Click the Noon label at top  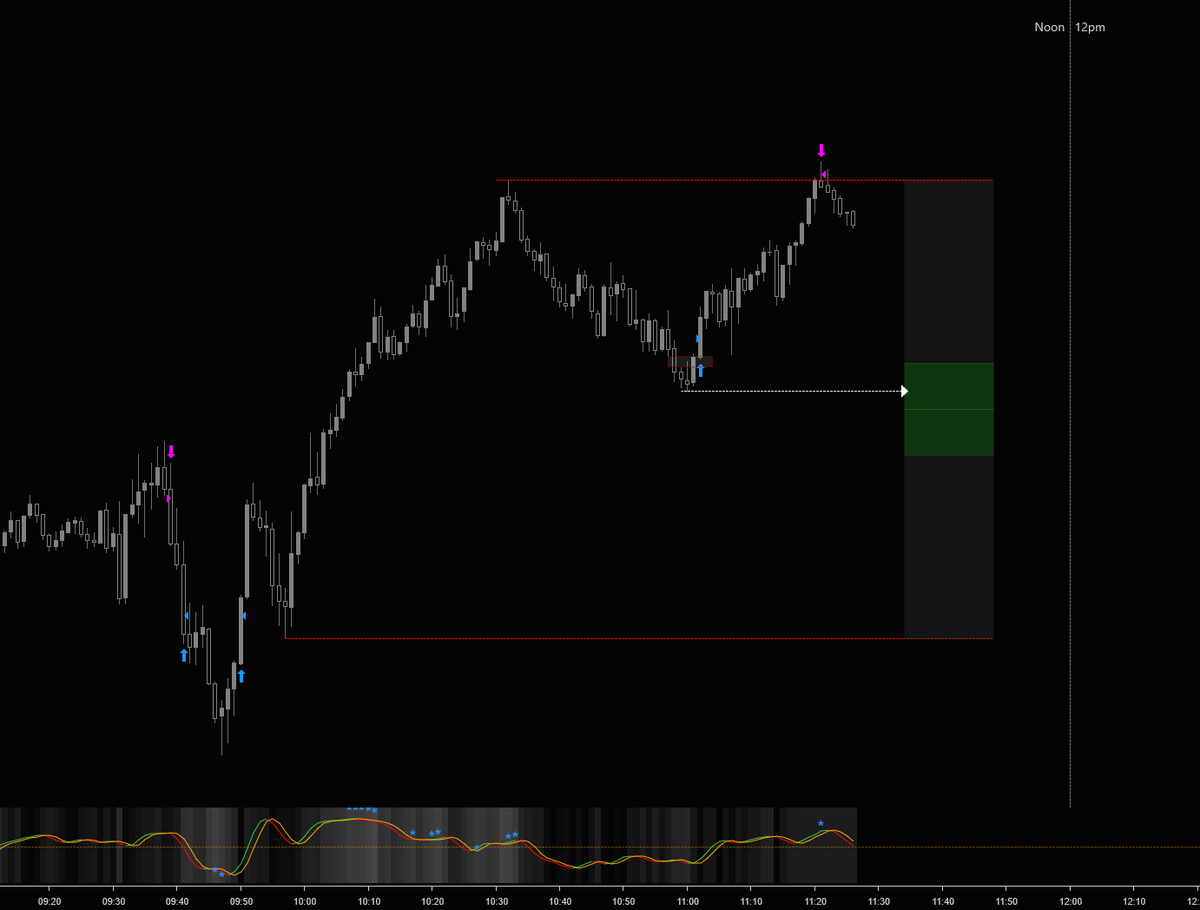point(1049,28)
